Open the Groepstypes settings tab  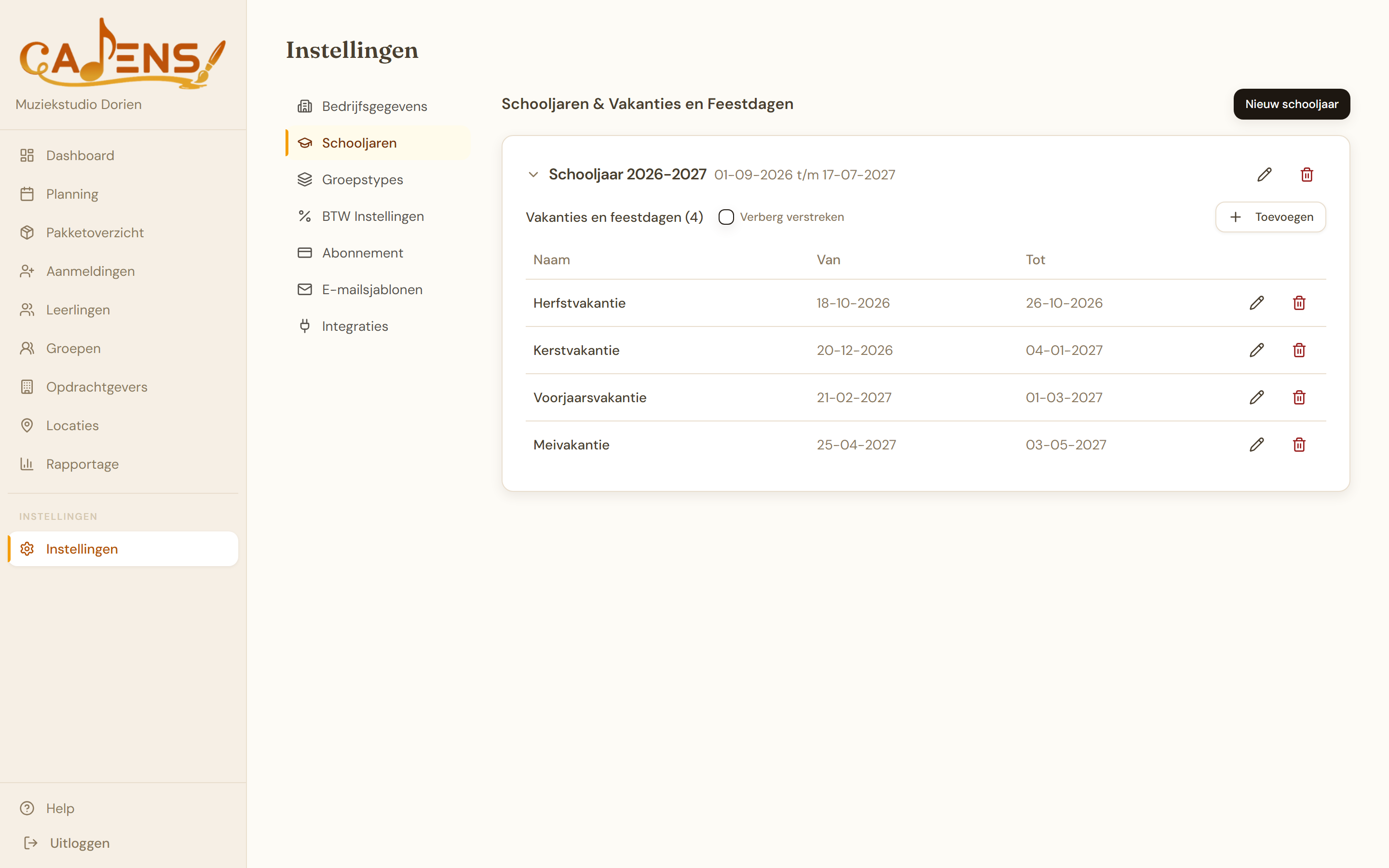[378, 180]
